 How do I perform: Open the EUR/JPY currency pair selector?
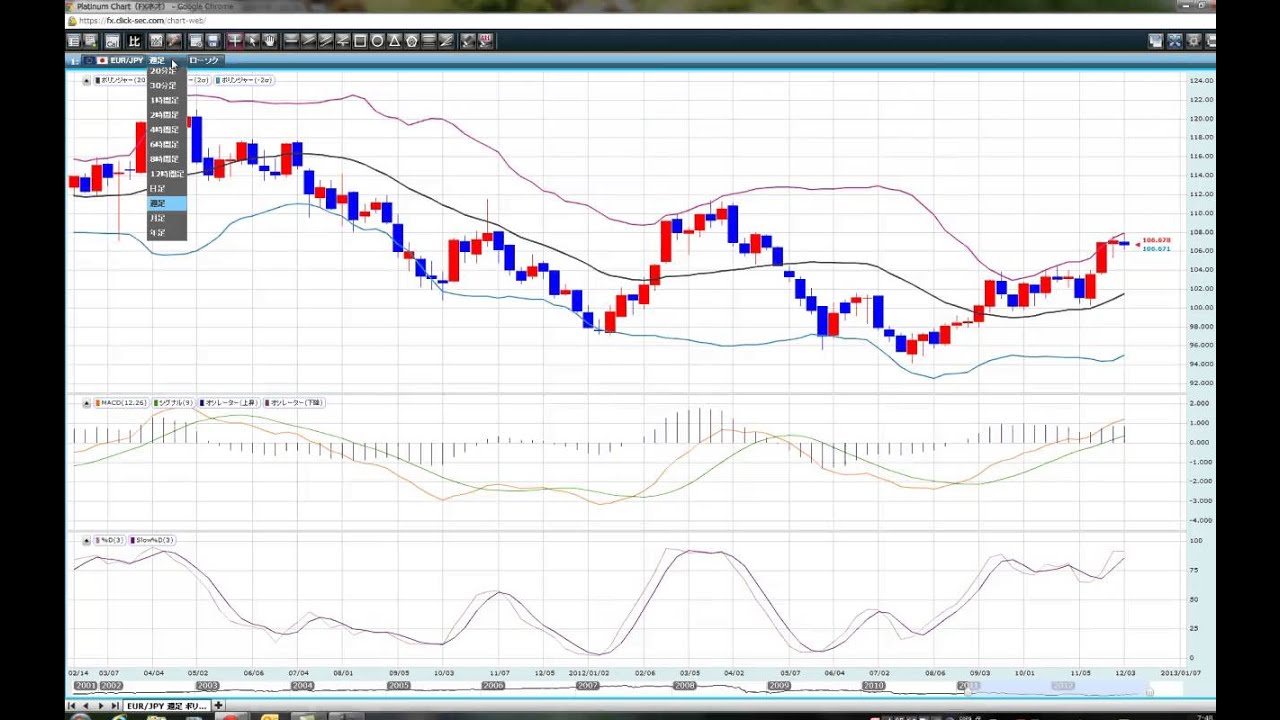pos(126,60)
